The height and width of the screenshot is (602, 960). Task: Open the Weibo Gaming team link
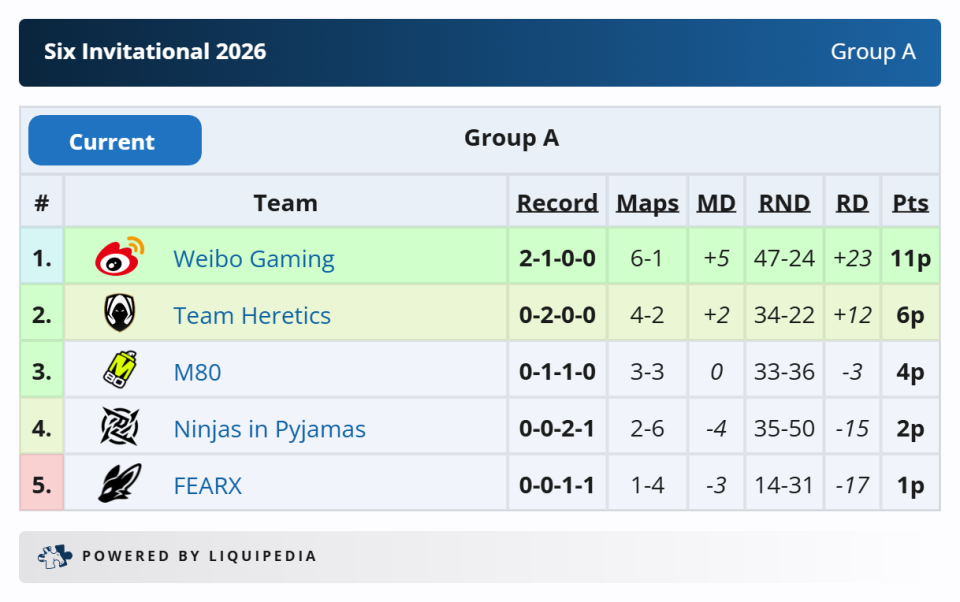click(254, 259)
